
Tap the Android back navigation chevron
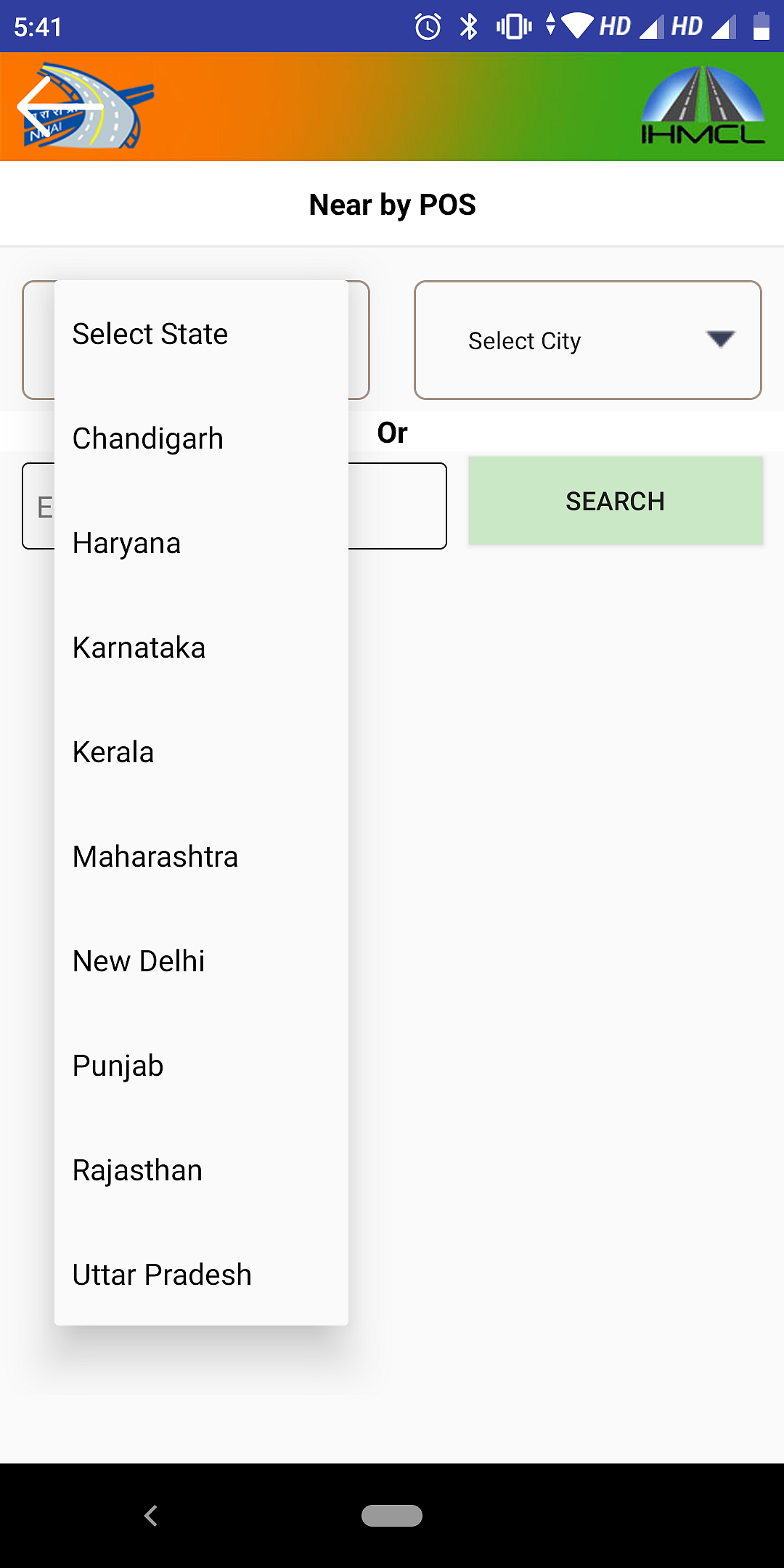[151, 1515]
